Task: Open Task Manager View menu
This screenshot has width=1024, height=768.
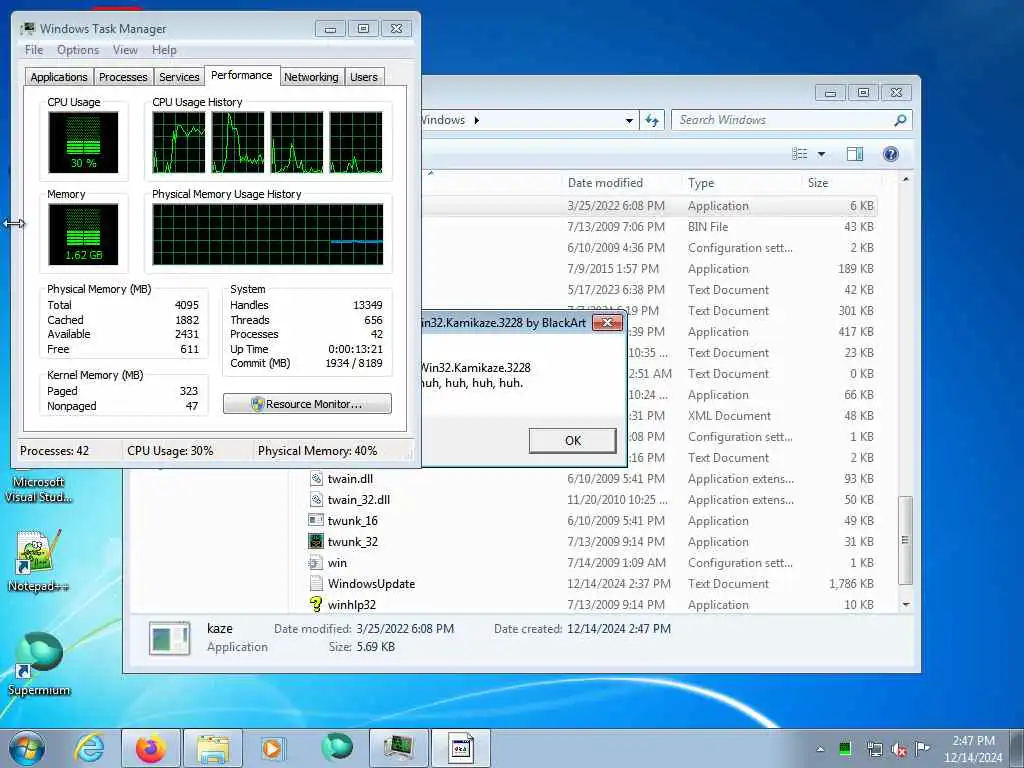Action: pos(125,50)
